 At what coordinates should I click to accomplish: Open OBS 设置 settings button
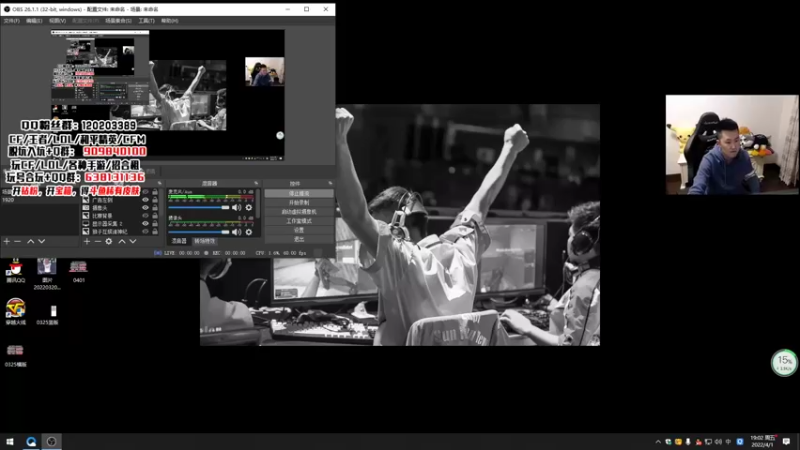[299, 230]
